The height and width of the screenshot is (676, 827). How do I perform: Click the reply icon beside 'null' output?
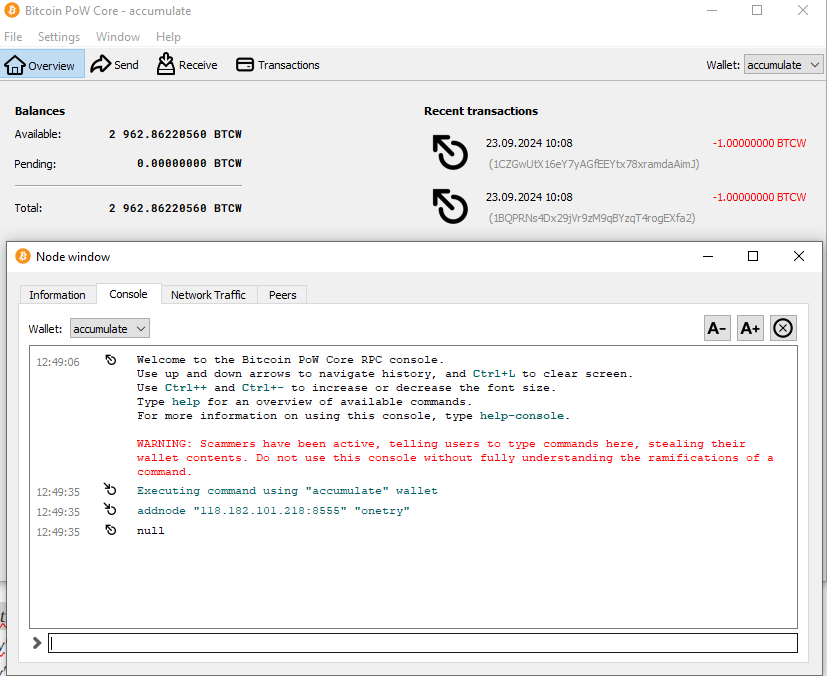111,530
